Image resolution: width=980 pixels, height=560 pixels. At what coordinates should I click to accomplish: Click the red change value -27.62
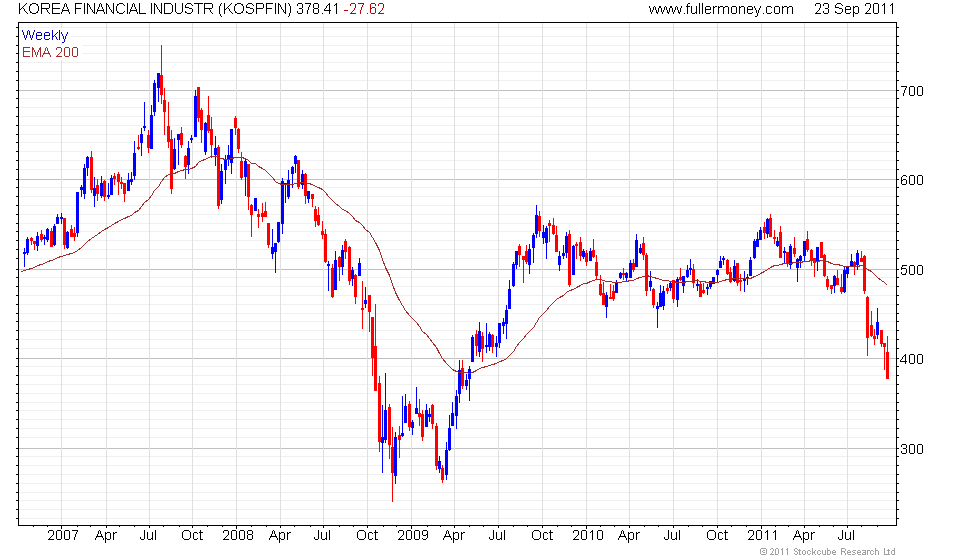[364, 9]
